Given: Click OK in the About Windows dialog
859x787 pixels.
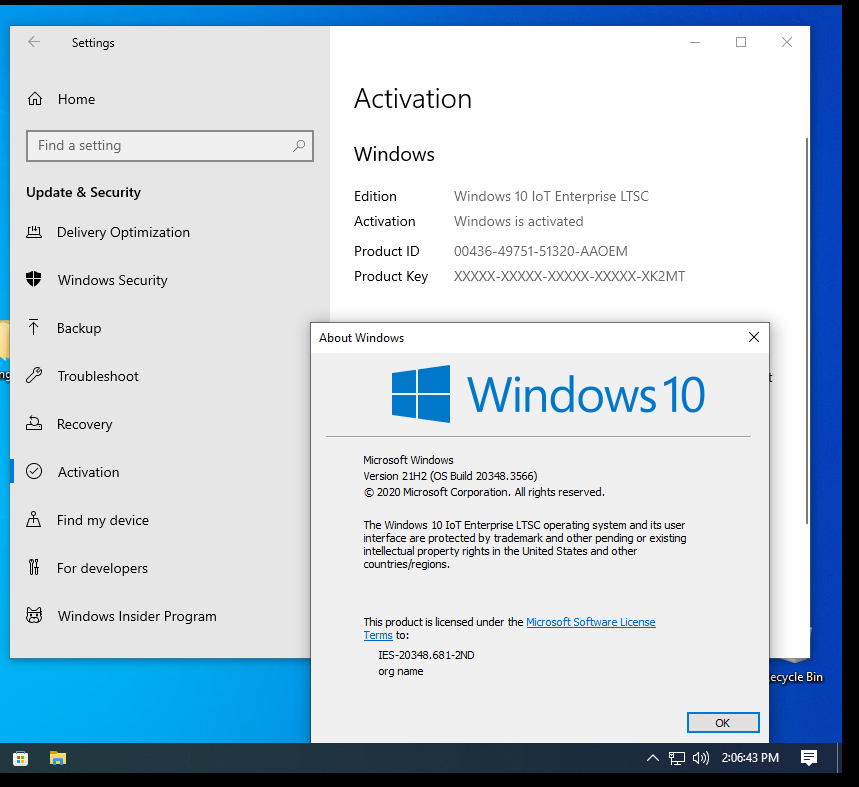Looking at the screenshot, I should point(723,723).
